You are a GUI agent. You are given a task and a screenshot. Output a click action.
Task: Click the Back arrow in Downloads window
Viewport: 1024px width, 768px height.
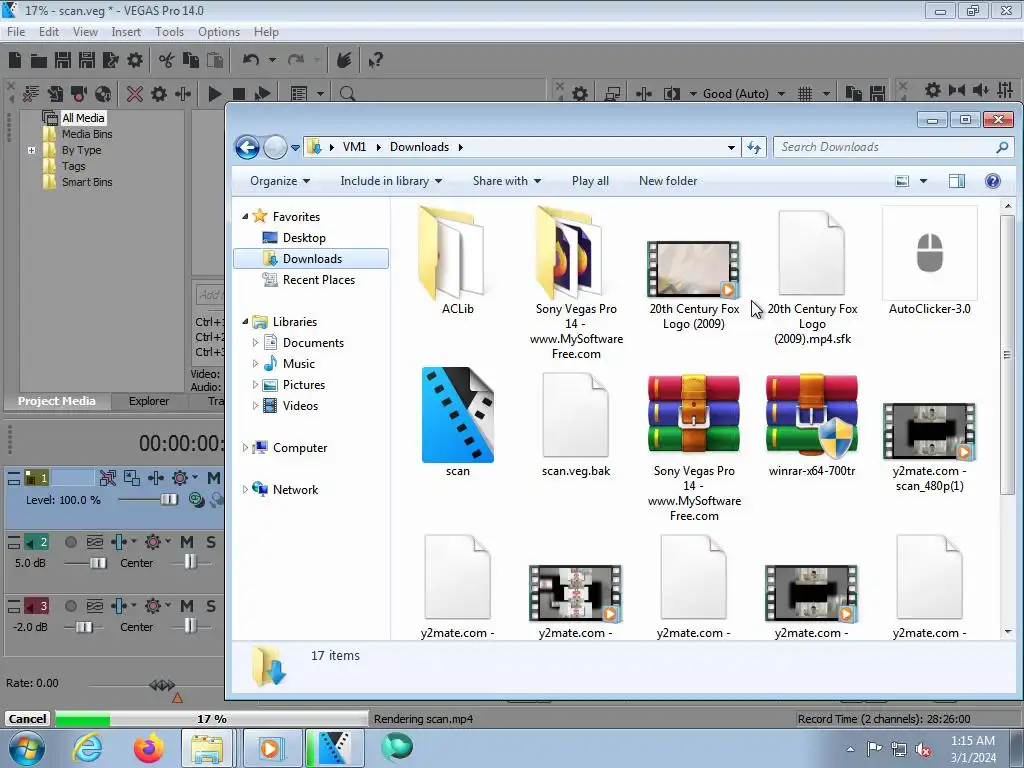click(x=247, y=148)
